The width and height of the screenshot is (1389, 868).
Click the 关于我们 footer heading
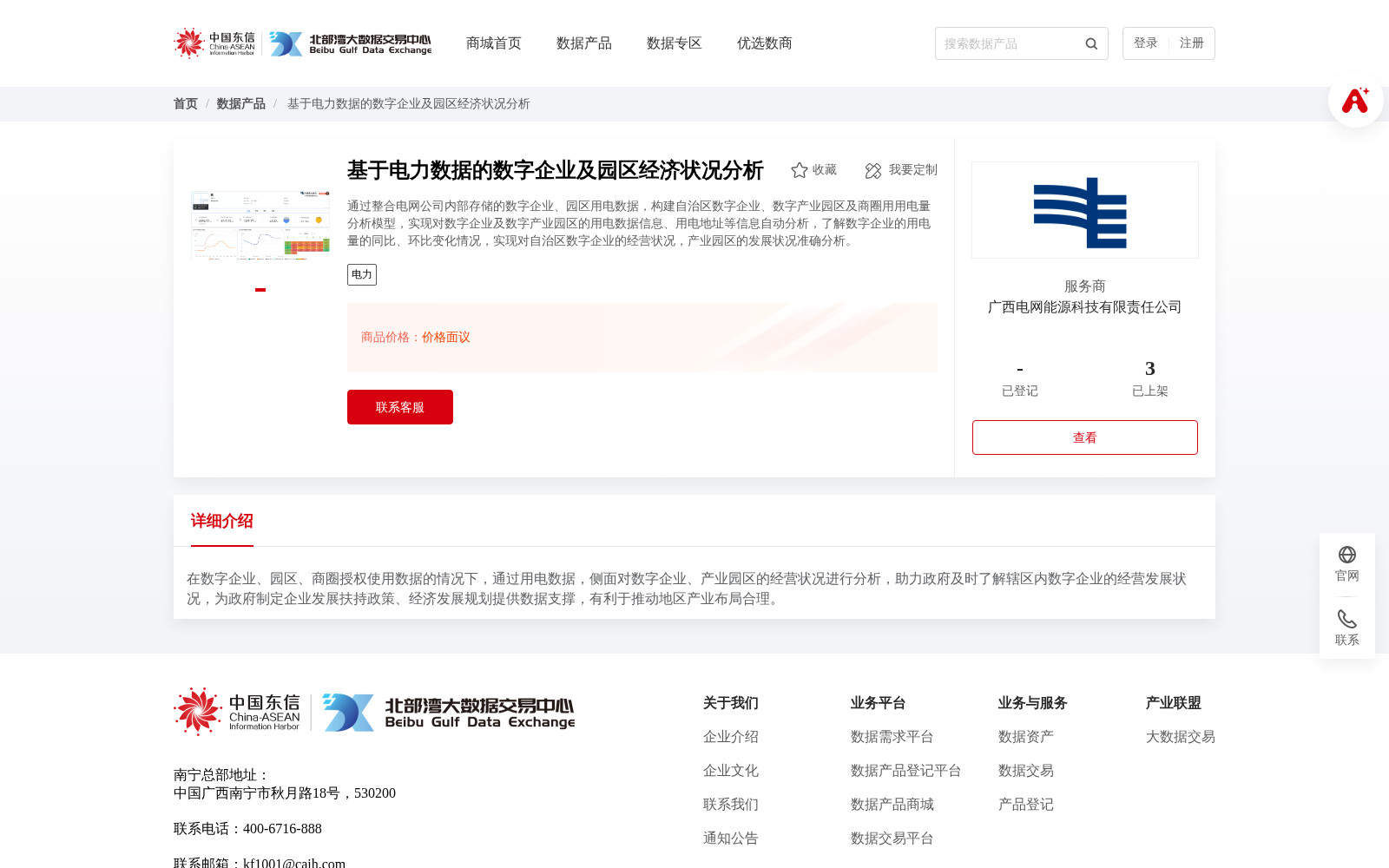click(731, 703)
